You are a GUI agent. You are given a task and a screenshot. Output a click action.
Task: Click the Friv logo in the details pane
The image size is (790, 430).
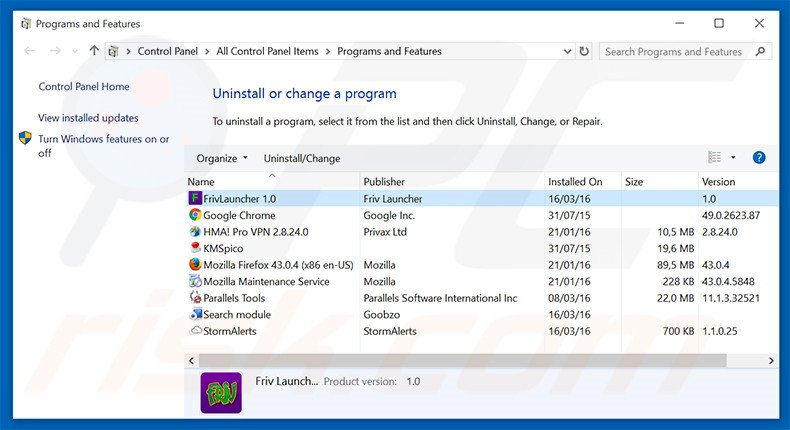221,393
